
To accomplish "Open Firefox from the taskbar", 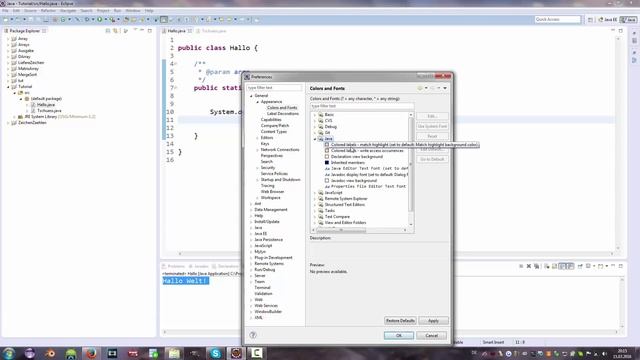I will (91, 353).
